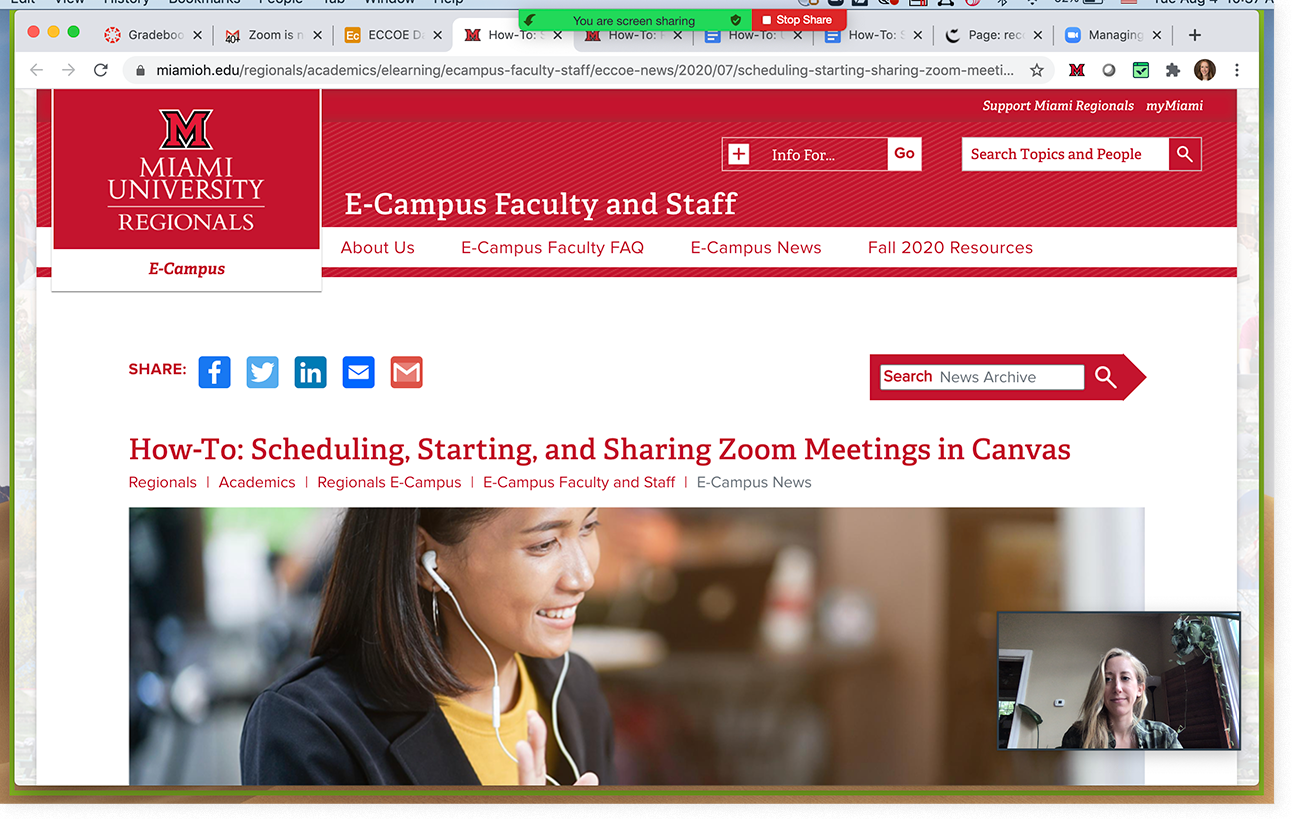Close the Managing tab

(x=1157, y=35)
